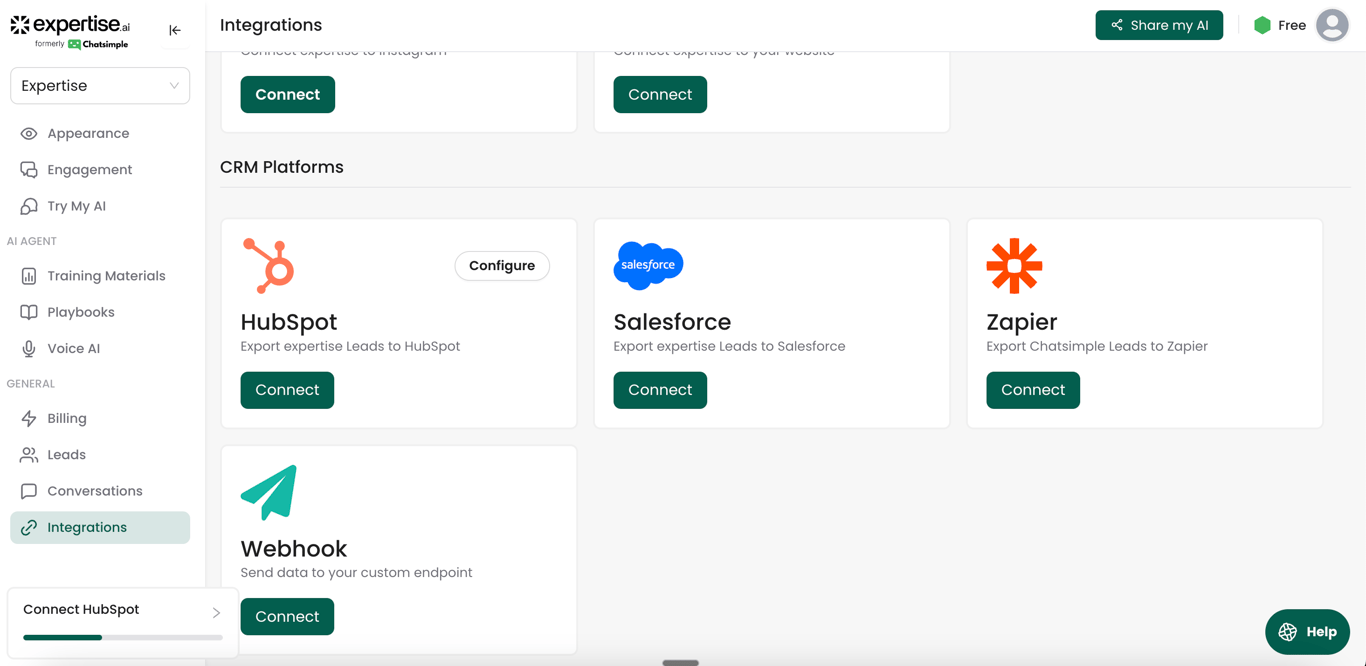Click the Webhook card title
Viewport: 1366px width, 666px height.
[x=294, y=549]
